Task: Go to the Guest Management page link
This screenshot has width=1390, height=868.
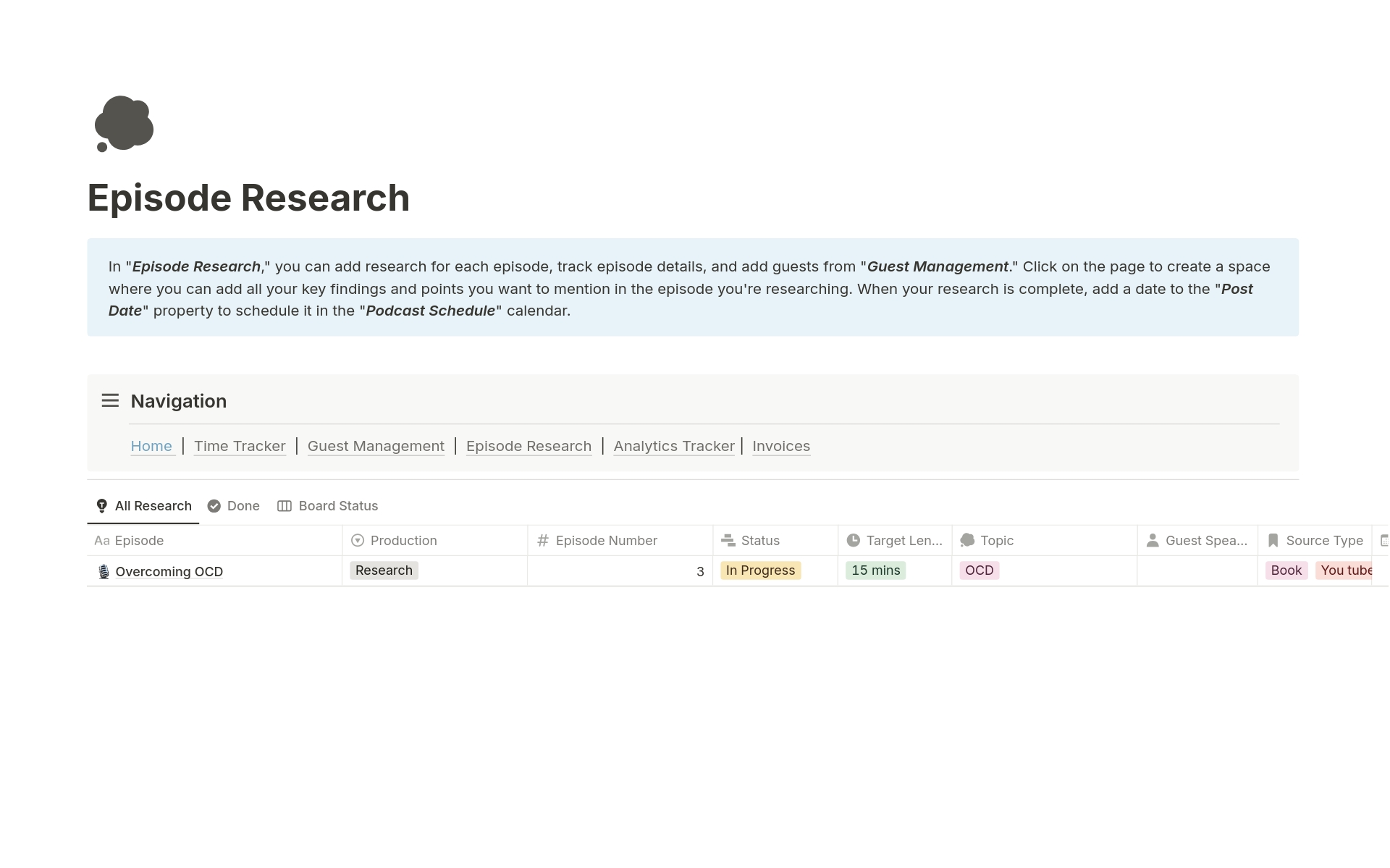Action: 376,446
